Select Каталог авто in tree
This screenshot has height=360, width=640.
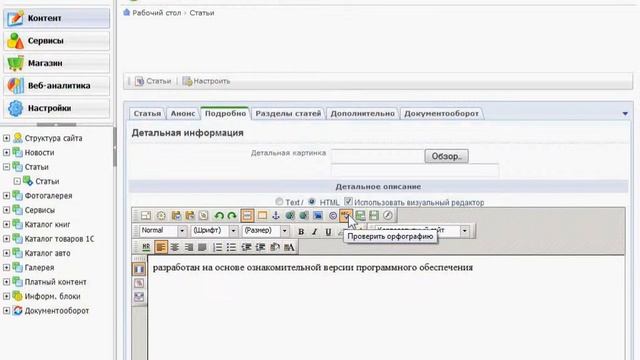[x=47, y=253]
